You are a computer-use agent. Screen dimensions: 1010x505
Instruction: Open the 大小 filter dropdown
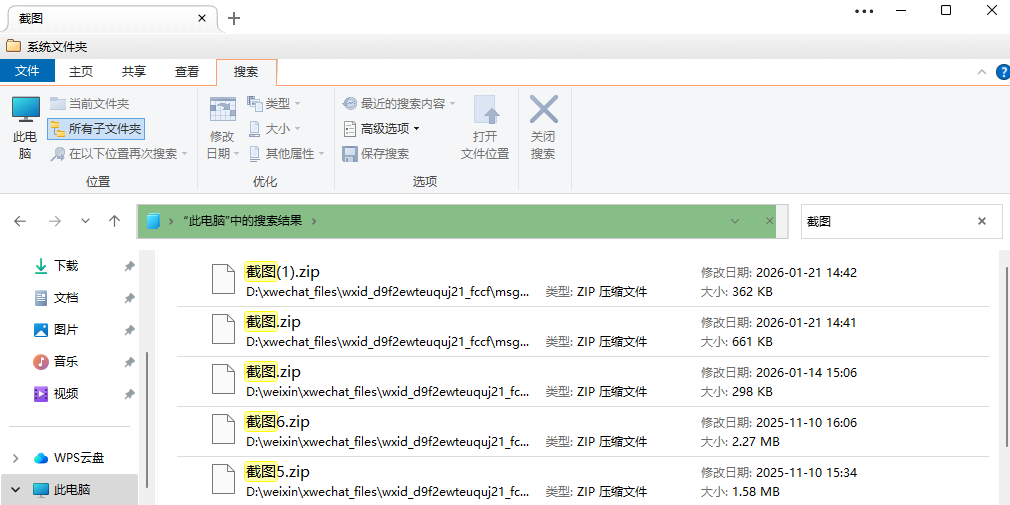pos(274,129)
